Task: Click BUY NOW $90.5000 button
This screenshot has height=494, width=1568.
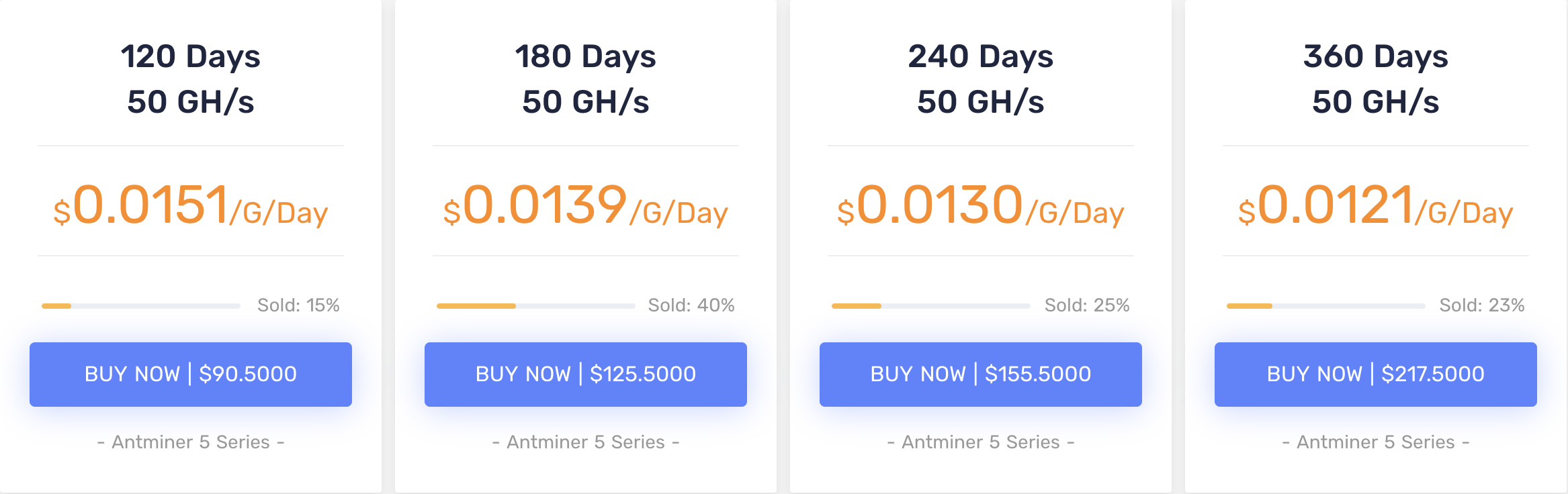Action: coord(191,374)
